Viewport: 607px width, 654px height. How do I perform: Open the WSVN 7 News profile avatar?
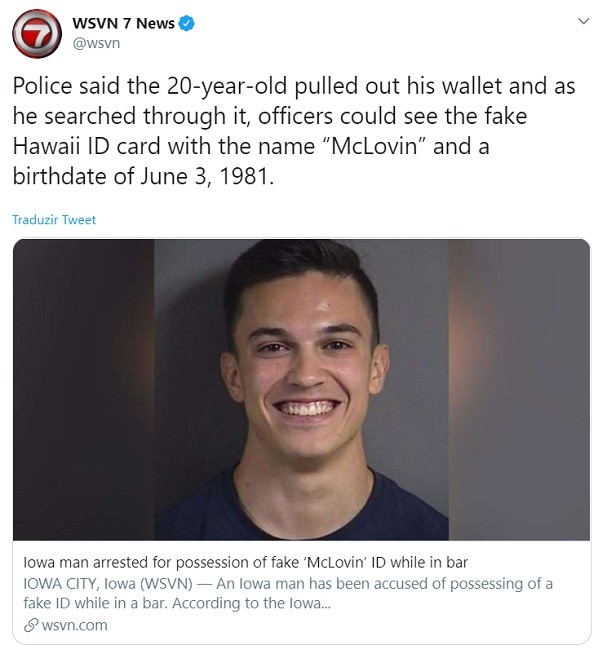pyautogui.click(x=37, y=33)
